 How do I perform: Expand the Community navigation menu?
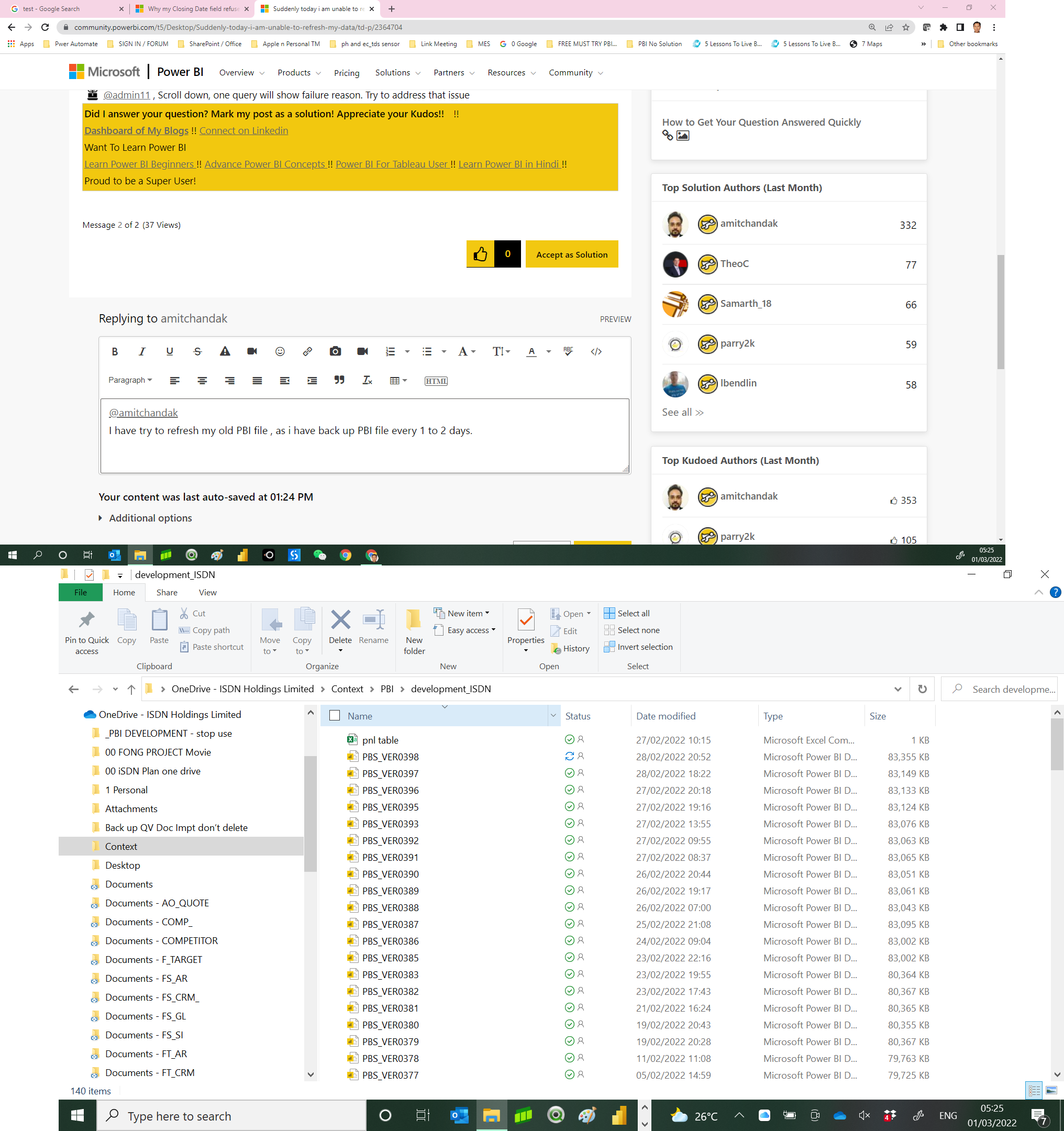point(575,73)
